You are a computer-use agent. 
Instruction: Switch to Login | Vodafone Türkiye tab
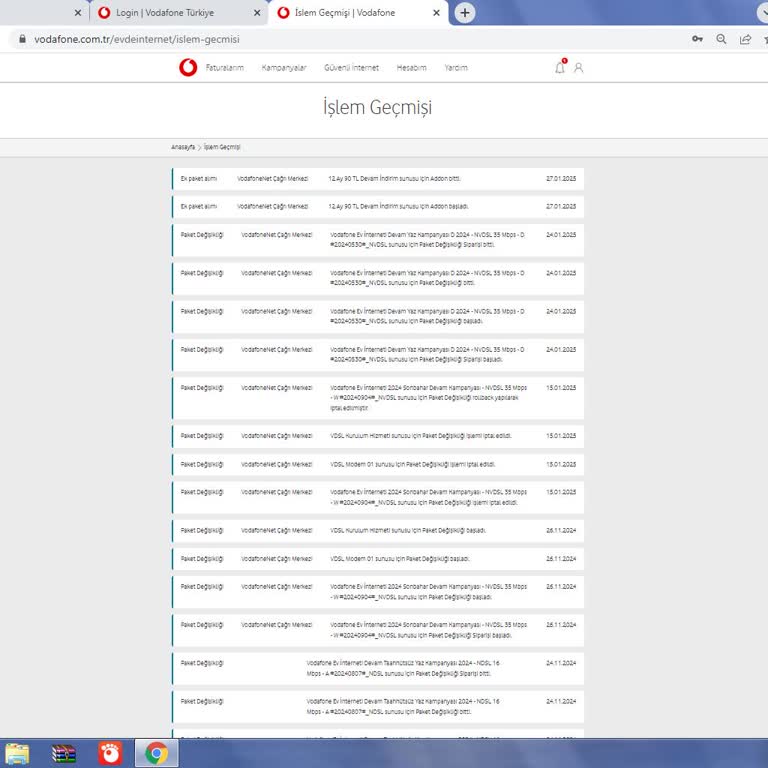179,13
